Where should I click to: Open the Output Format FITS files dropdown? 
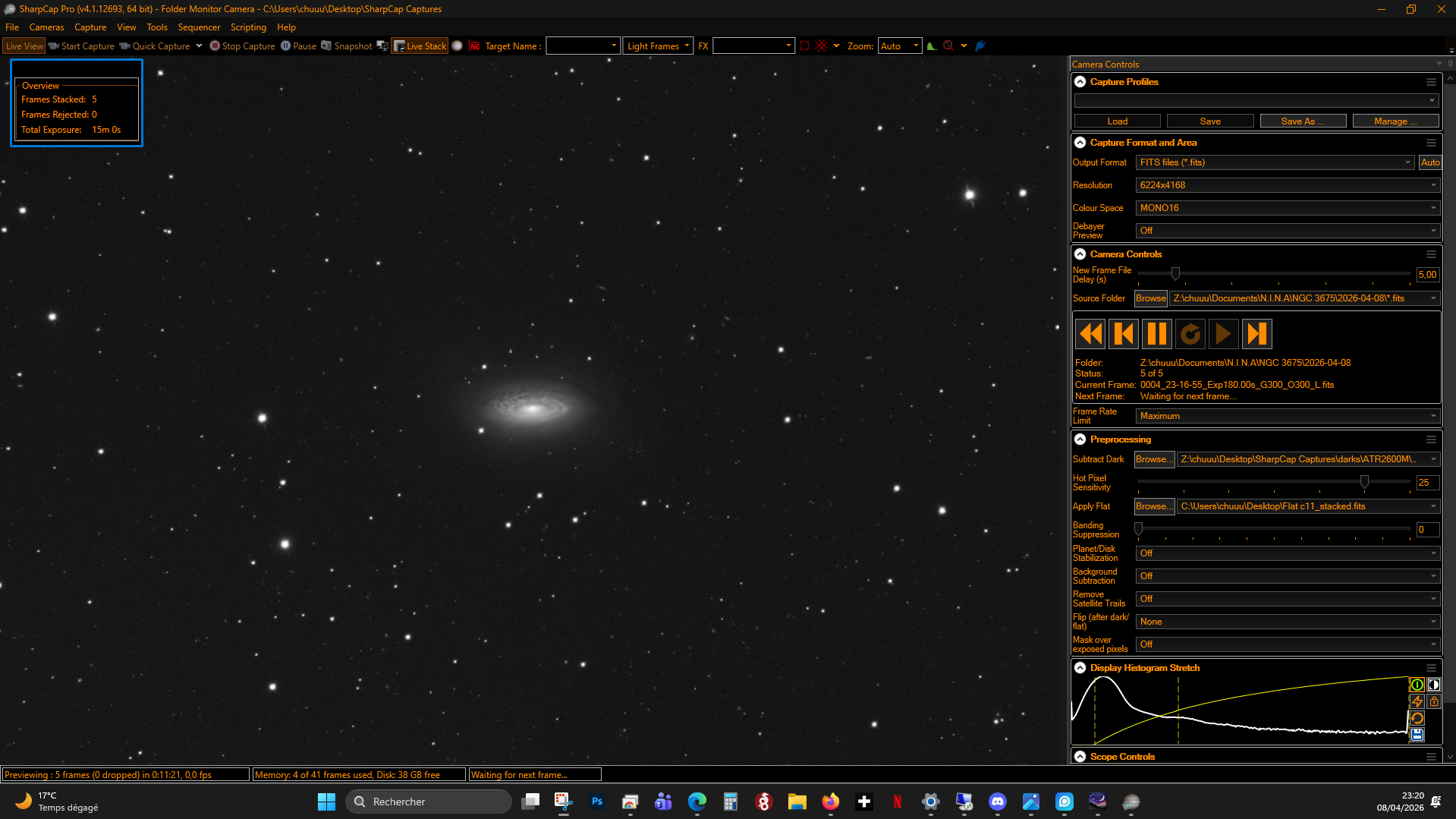coord(1275,162)
